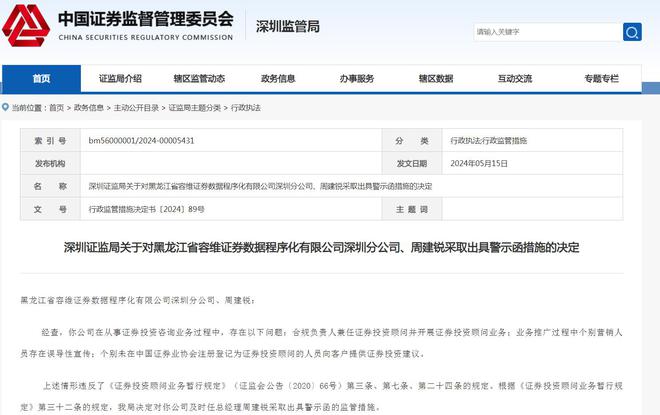Click the 分类 label cell
Viewport: 660px width, 415px height.
click(x=412, y=141)
